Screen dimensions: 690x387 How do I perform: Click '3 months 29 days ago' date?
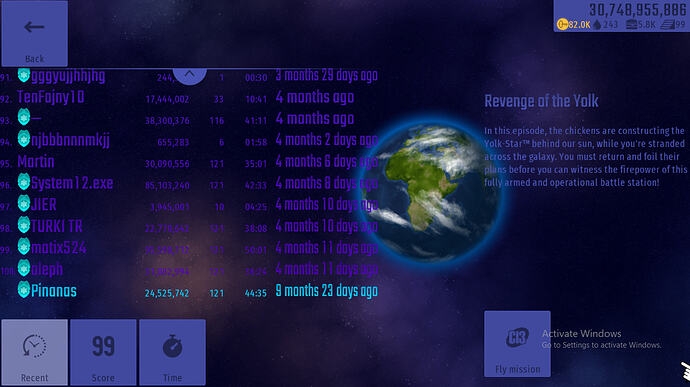327,76
